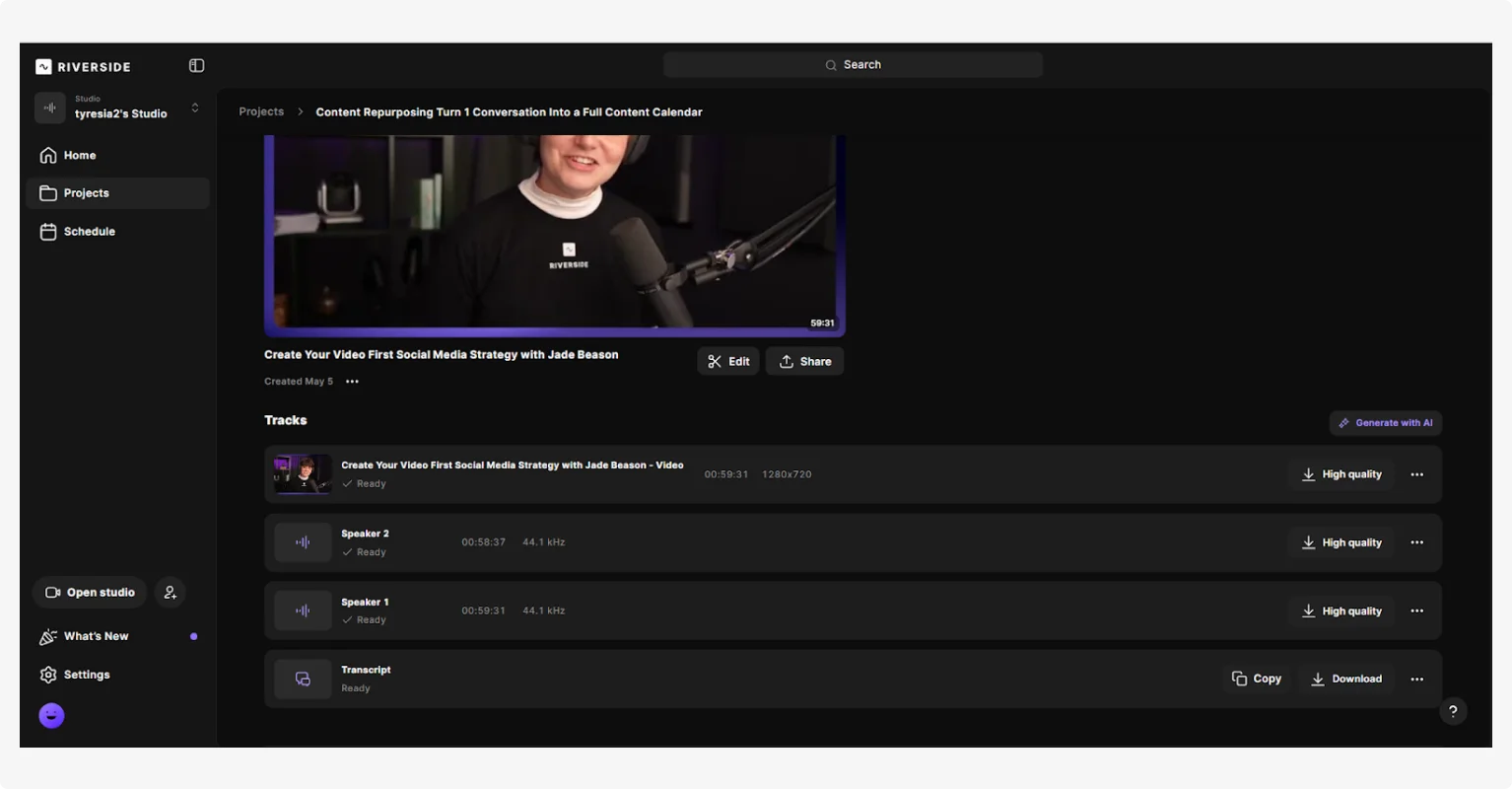The image size is (1512, 789).
Task: Click the Speaker 1 waveform icon
Action: 303,610
